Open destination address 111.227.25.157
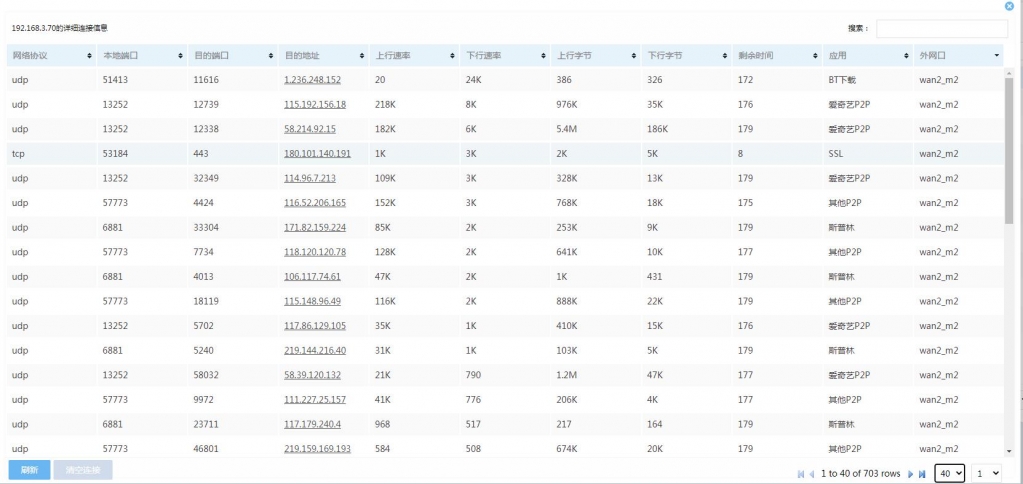The width and height of the screenshot is (1023, 484). pos(315,399)
